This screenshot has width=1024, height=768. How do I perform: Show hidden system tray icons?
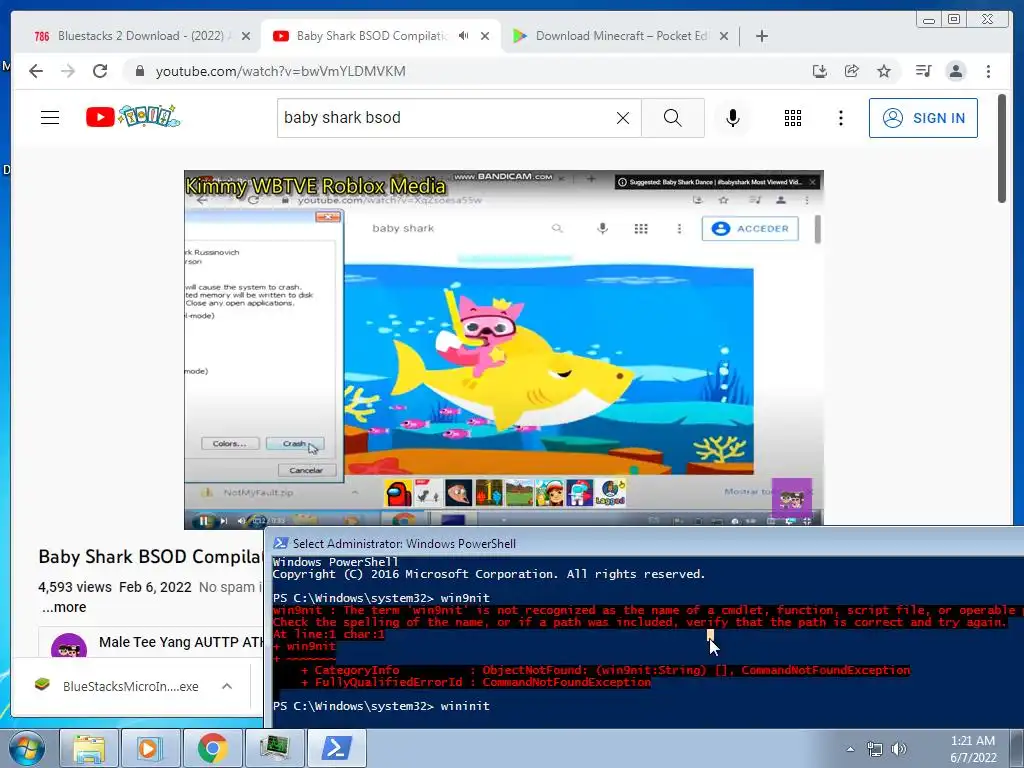click(x=850, y=749)
